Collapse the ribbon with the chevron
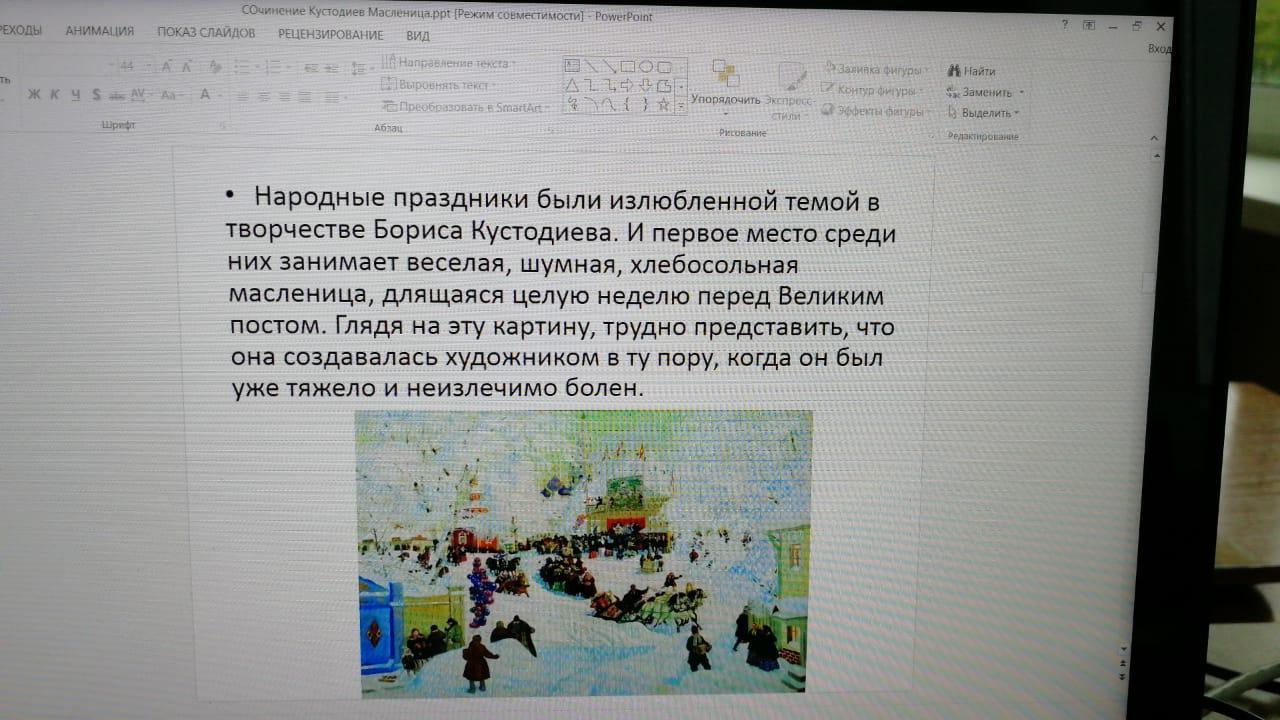The image size is (1280, 720). 1154,139
